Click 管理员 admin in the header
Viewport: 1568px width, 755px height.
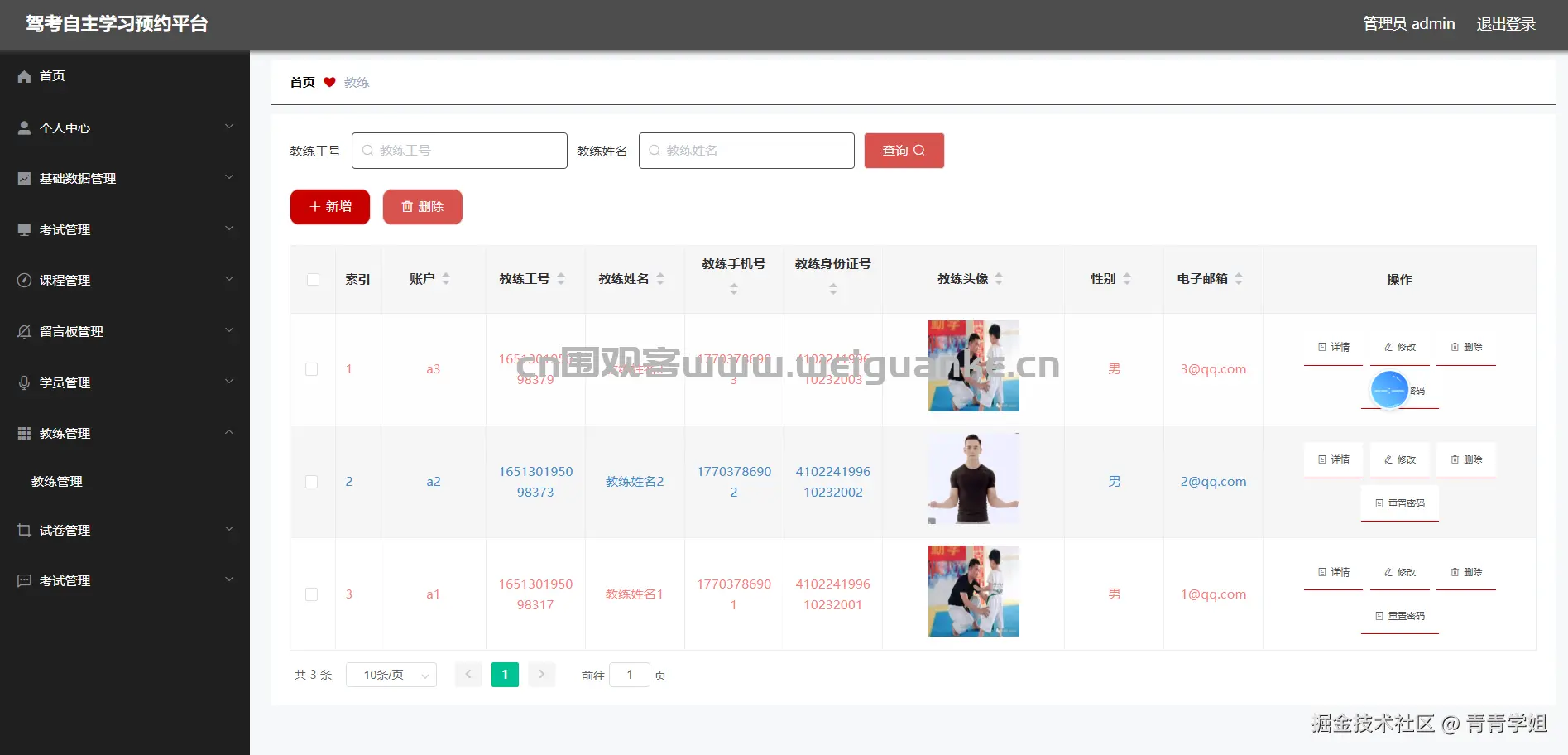point(1409,24)
